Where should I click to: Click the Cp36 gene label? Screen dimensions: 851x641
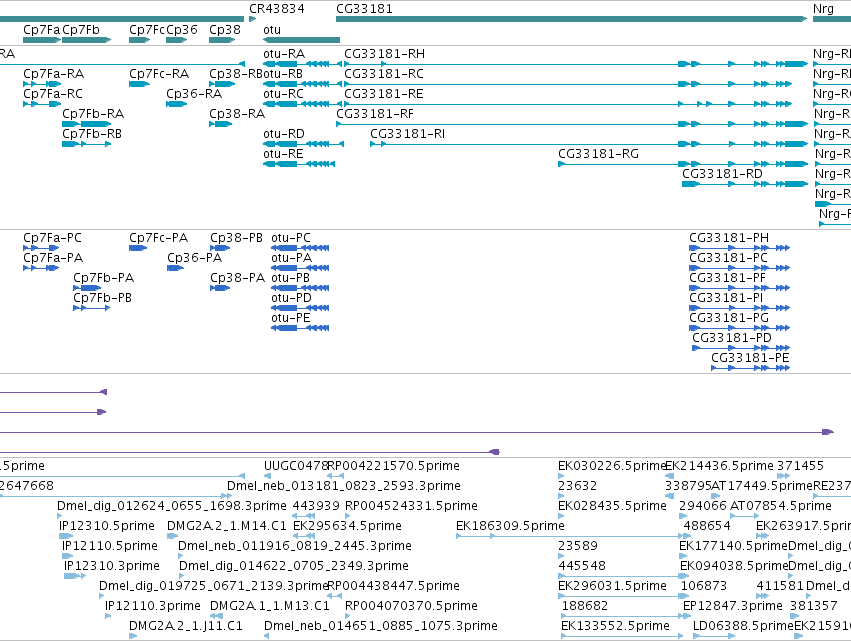182,30
